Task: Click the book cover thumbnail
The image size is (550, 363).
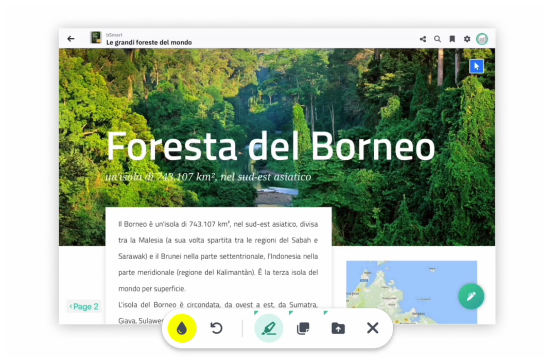Action: (96, 38)
